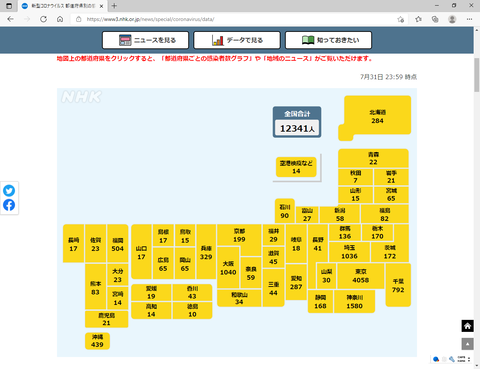This screenshot has width=480, height=369.
Task: Open tab actions menu icon in title bar
Action: [9, 6]
